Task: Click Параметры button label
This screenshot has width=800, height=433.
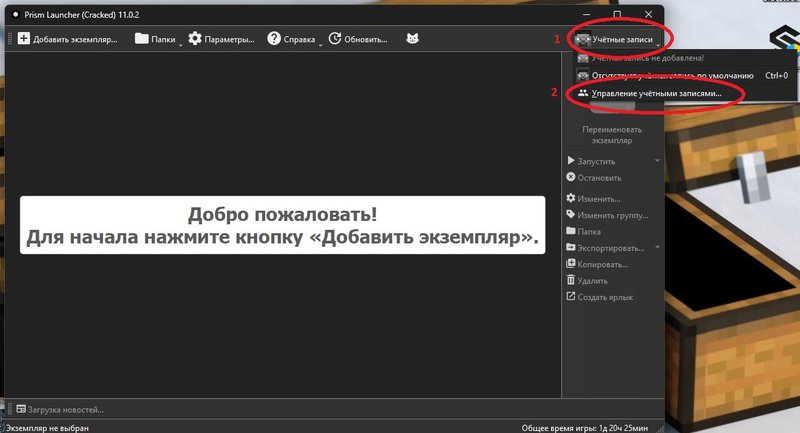Action: [229, 39]
